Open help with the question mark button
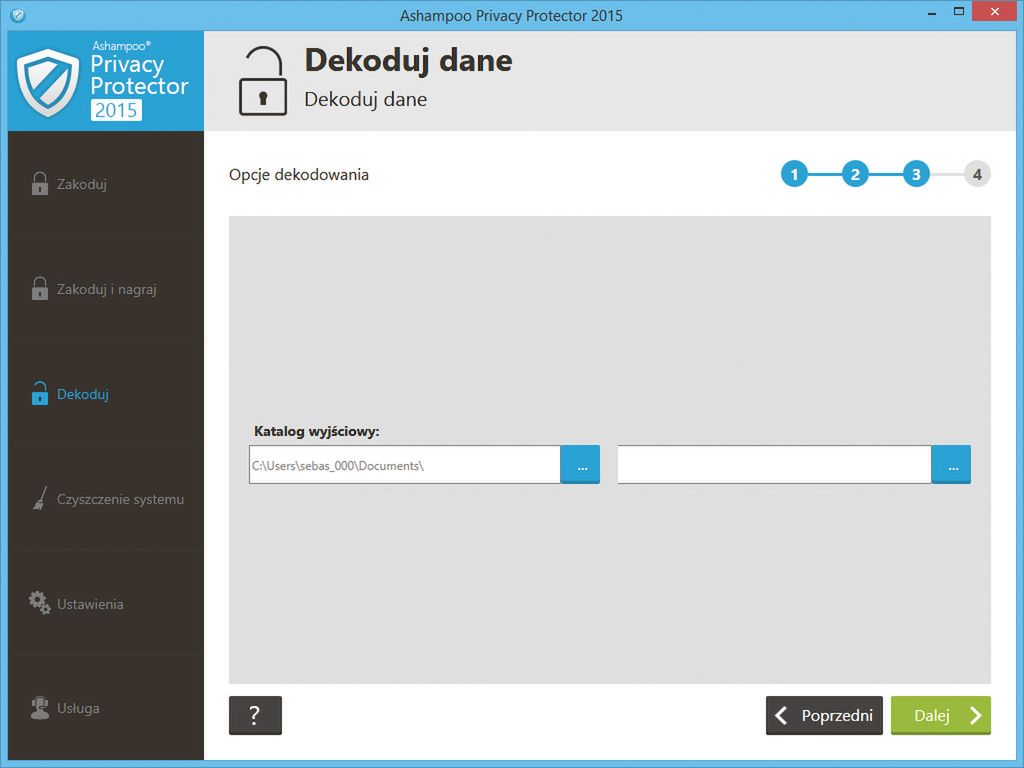The image size is (1024, 768). pos(255,715)
